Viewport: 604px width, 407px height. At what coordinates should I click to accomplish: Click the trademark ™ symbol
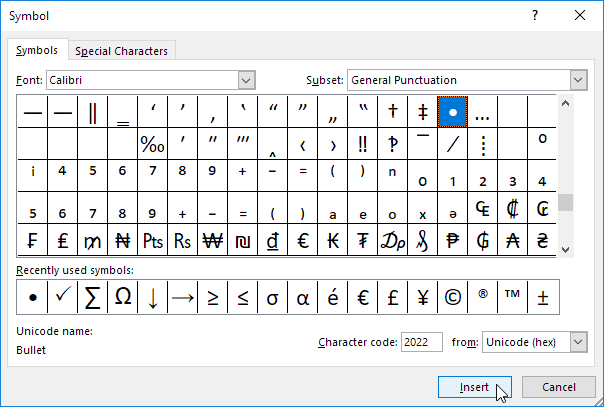(513, 297)
